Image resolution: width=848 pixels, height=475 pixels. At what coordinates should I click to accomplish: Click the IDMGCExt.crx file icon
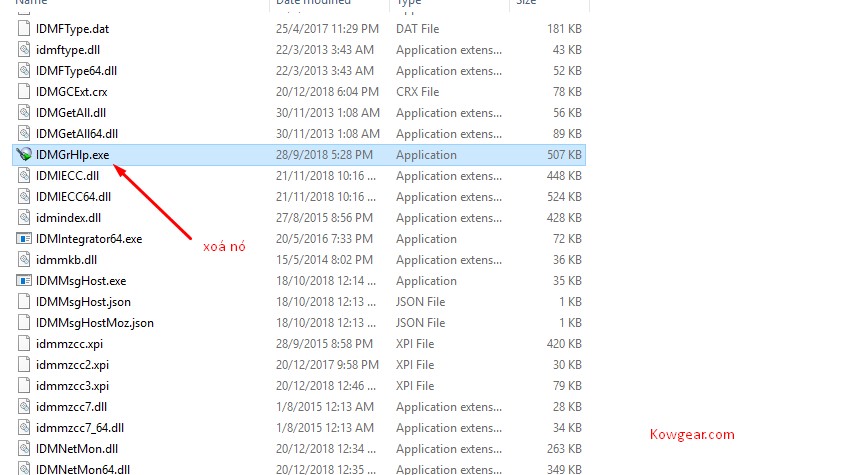click(x=24, y=91)
